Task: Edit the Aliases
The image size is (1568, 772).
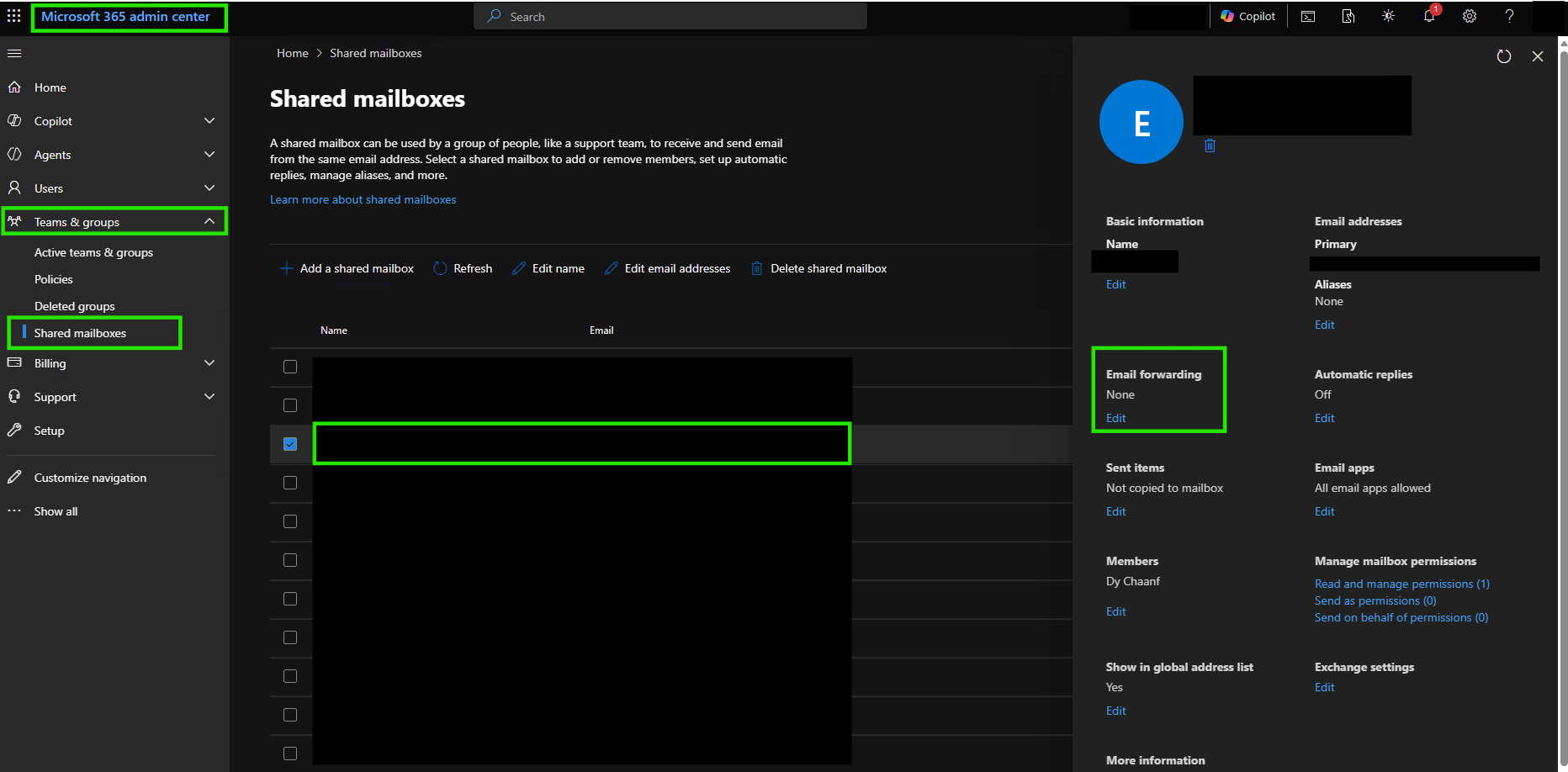Action: [x=1324, y=325]
